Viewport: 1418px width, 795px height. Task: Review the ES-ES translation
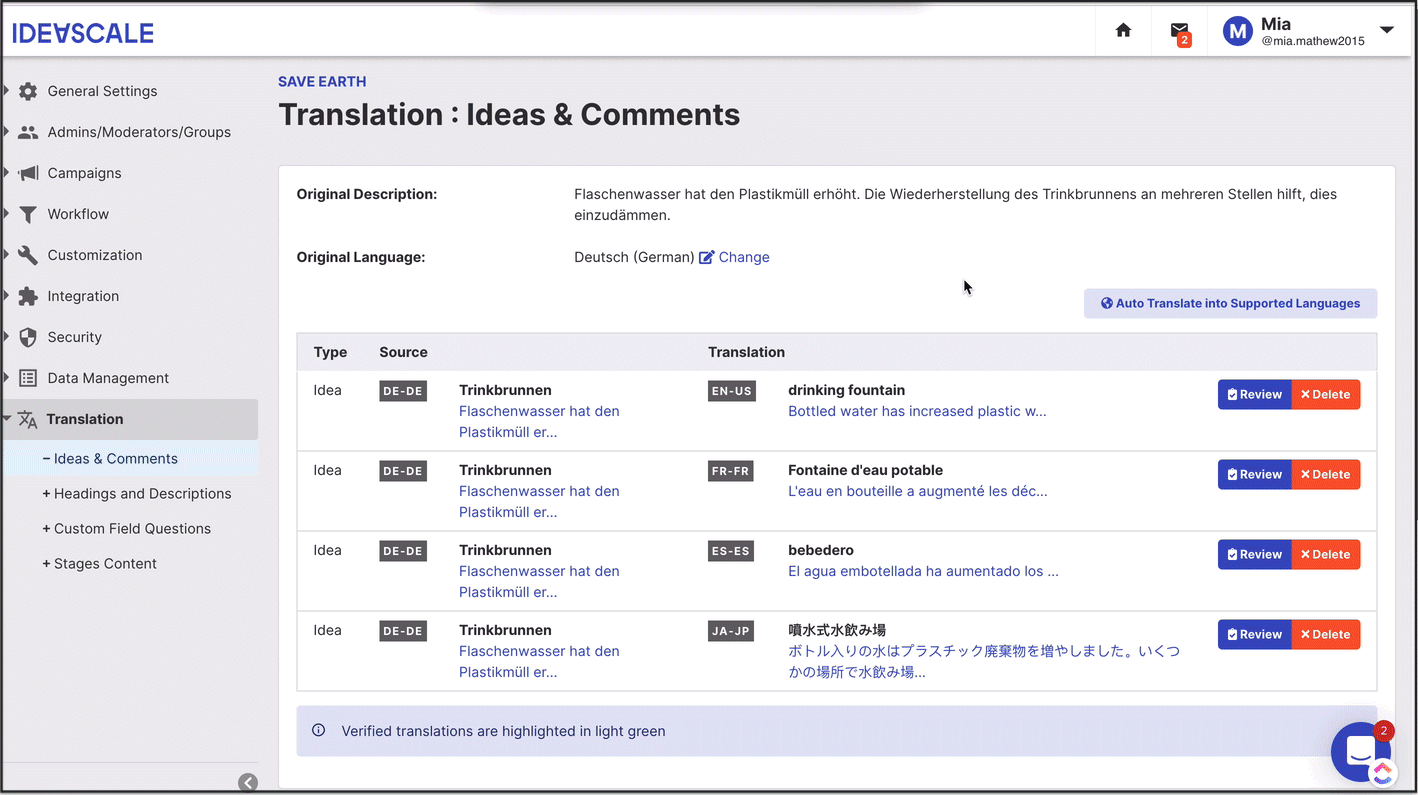pos(1254,554)
